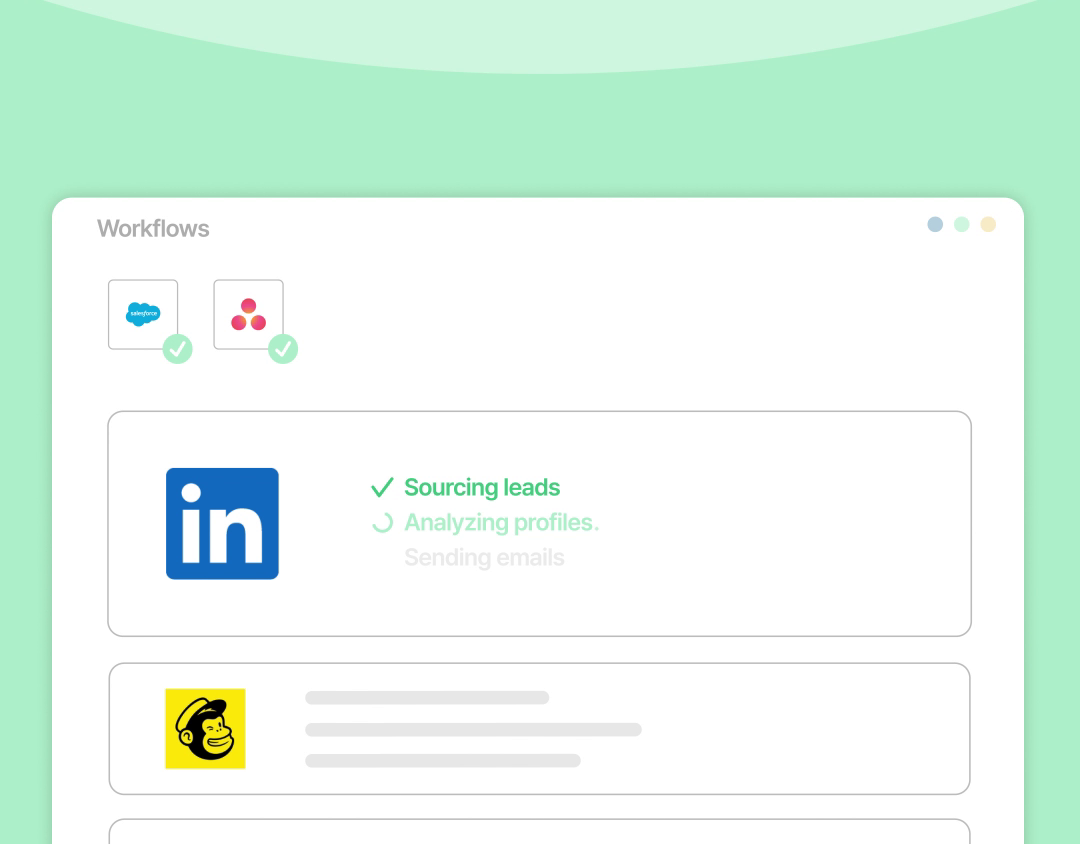Click the green window dot
The height and width of the screenshot is (844, 1080).
point(962,225)
